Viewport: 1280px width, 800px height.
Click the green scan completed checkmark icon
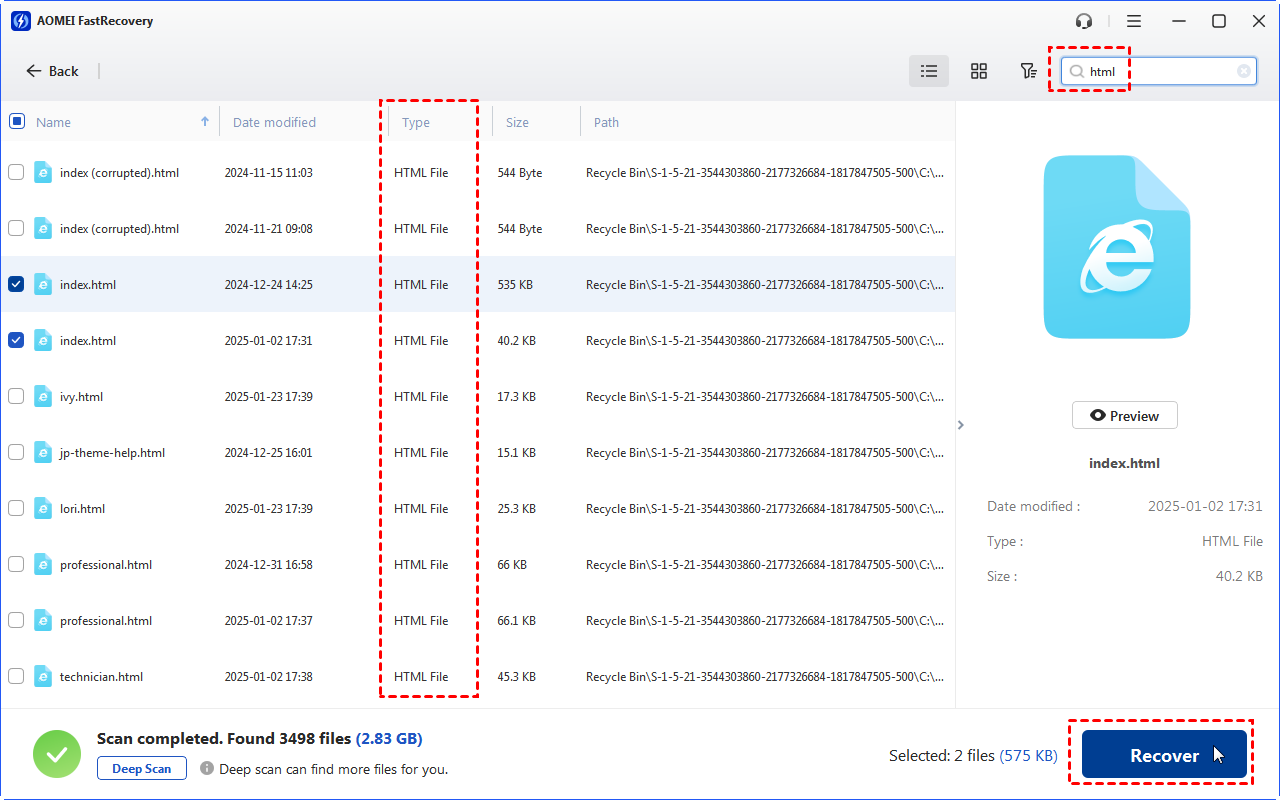[x=57, y=754]
